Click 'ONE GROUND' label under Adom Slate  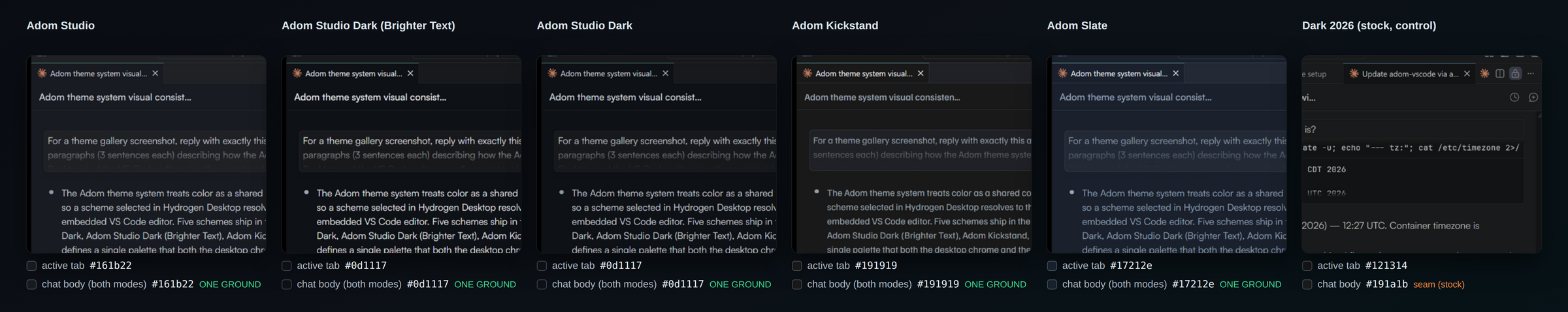pyautogui.click(x=1250, y=285)
